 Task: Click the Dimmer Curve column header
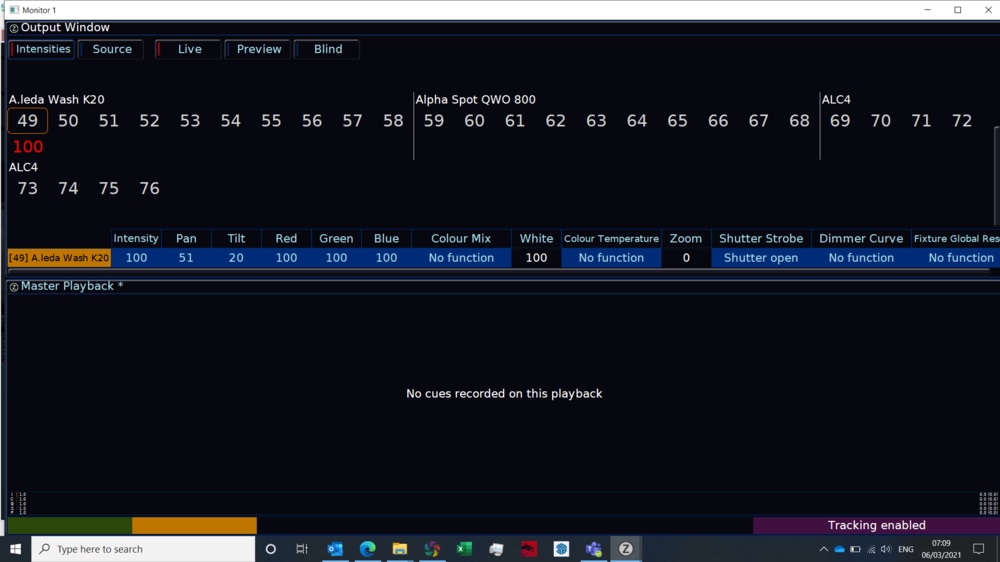(x=861, y=239)
